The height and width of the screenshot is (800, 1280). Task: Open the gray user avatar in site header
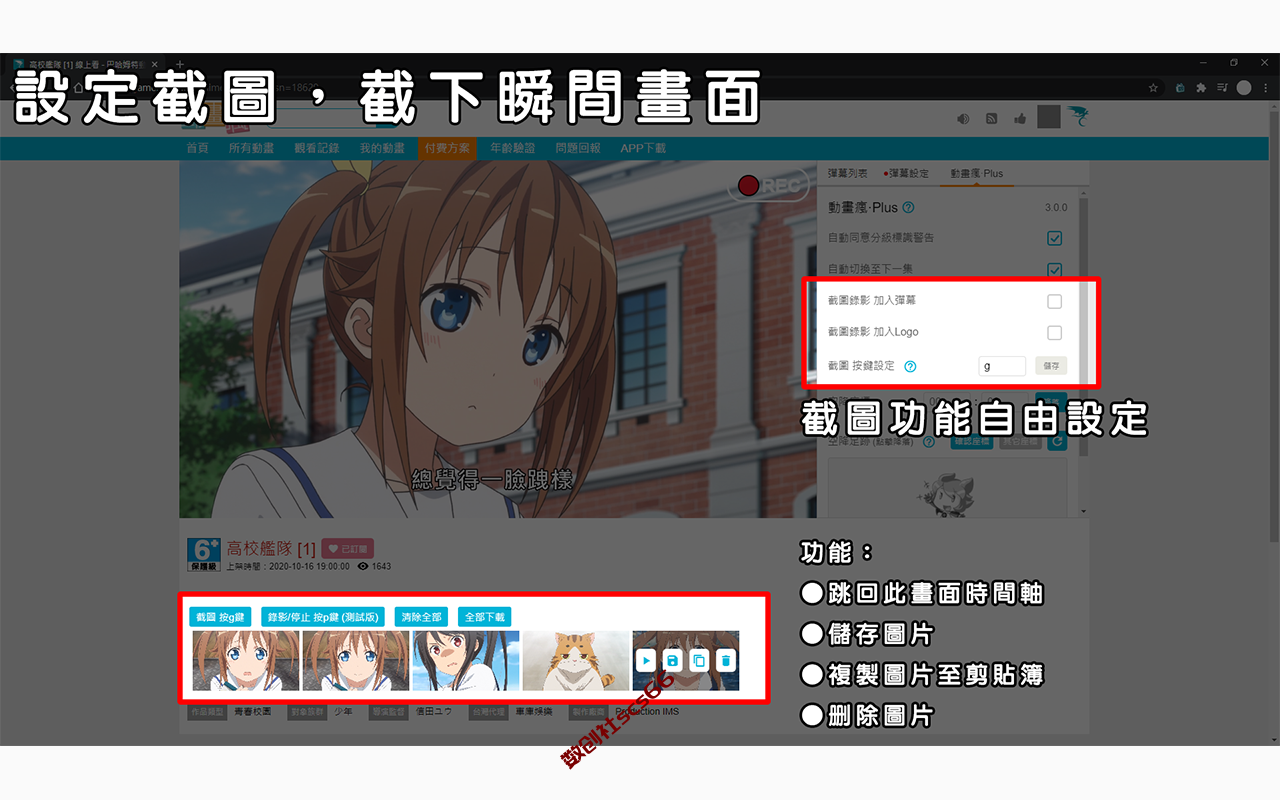tap(1048, 117)
